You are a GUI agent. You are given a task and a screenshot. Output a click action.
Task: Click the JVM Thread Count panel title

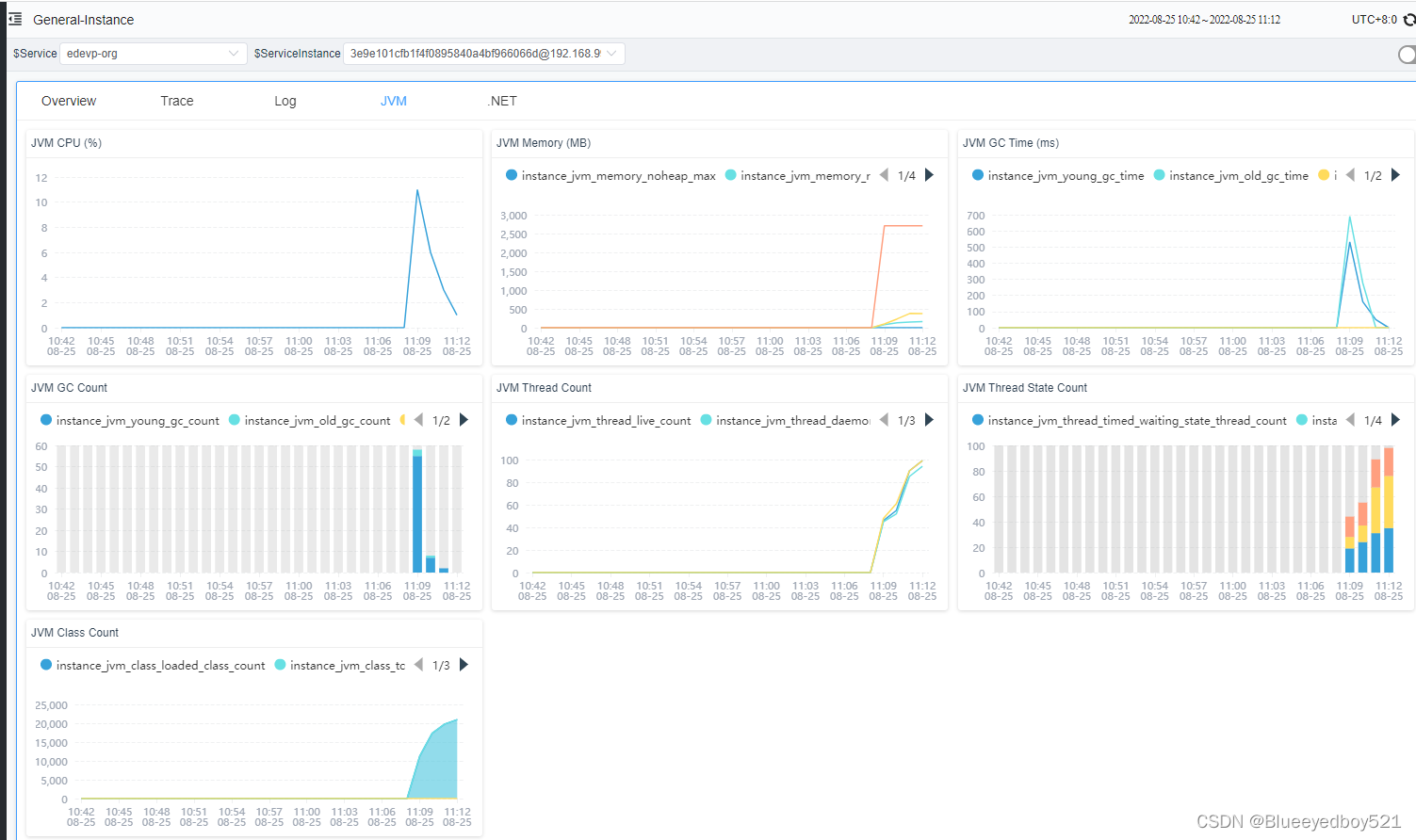coord(544,388)
